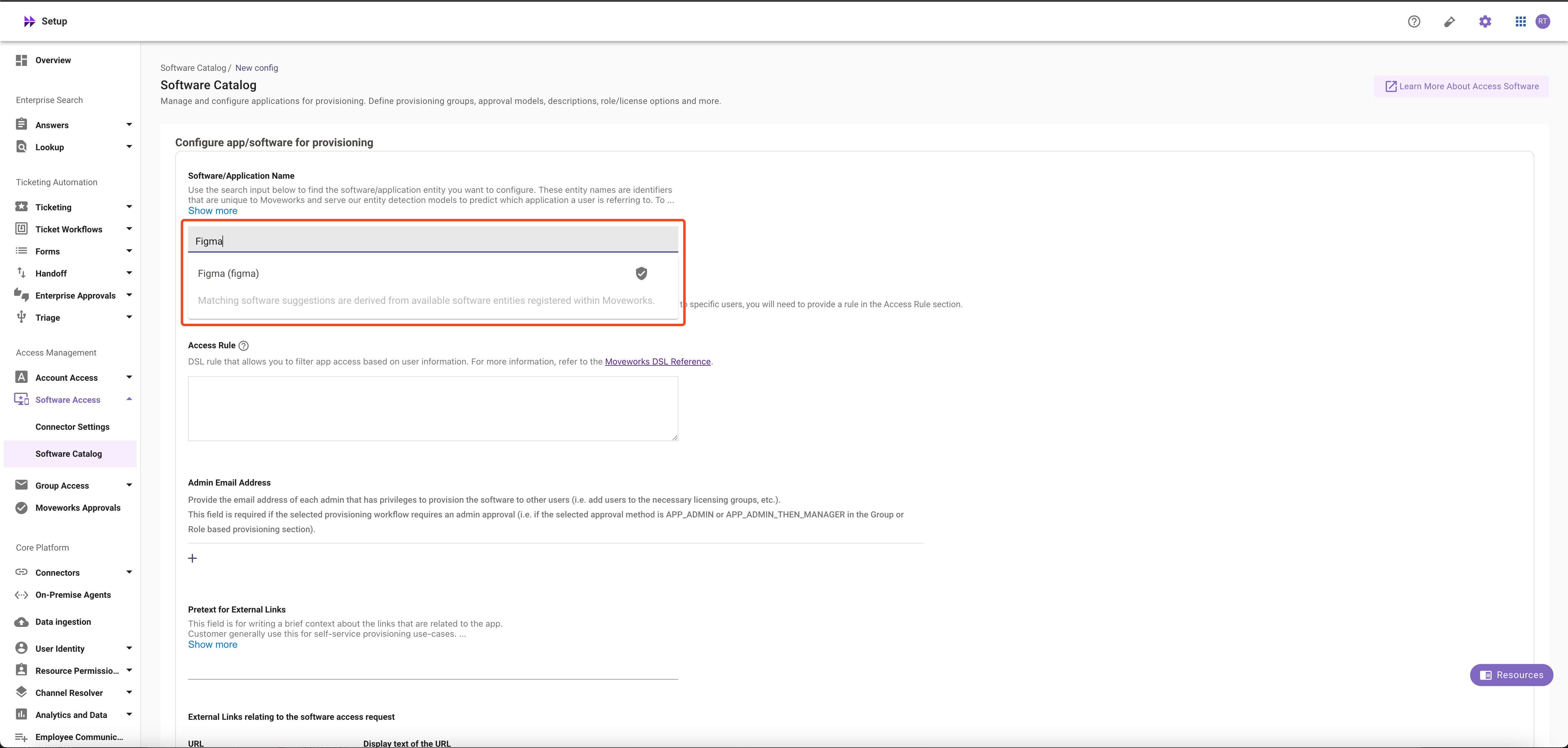The image size is (1568, 748).
Task: Open Moveworks Approvals page
Action: pyautogui.click(x=78, y=508)
